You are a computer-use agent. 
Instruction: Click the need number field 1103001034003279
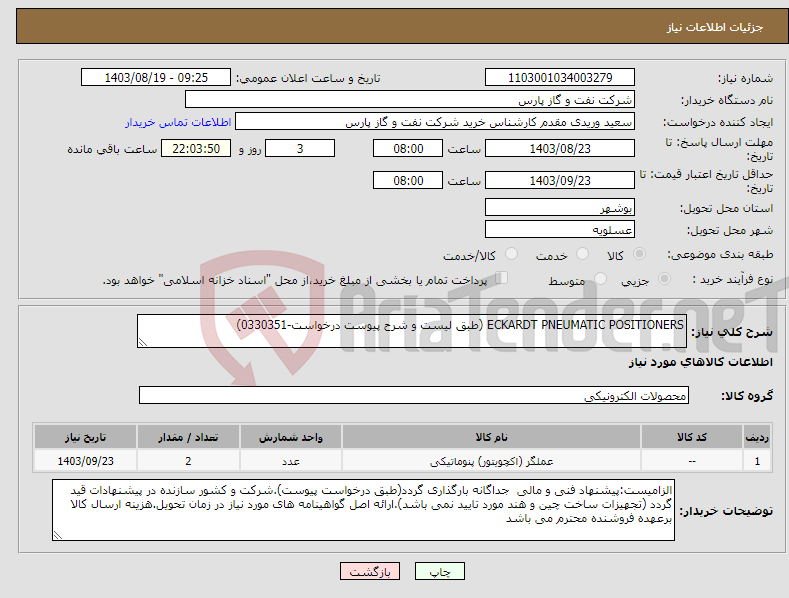tap(560, 78)
